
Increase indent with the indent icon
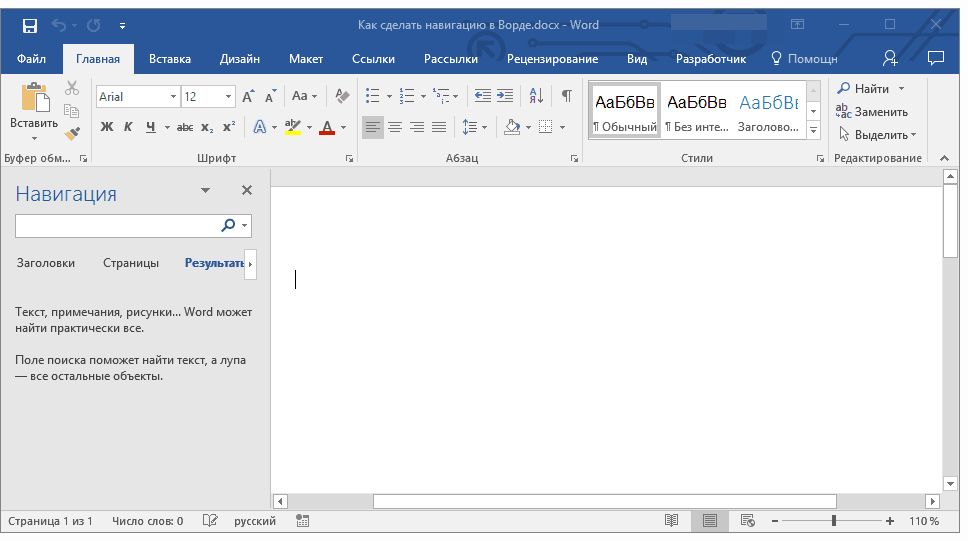505,97
